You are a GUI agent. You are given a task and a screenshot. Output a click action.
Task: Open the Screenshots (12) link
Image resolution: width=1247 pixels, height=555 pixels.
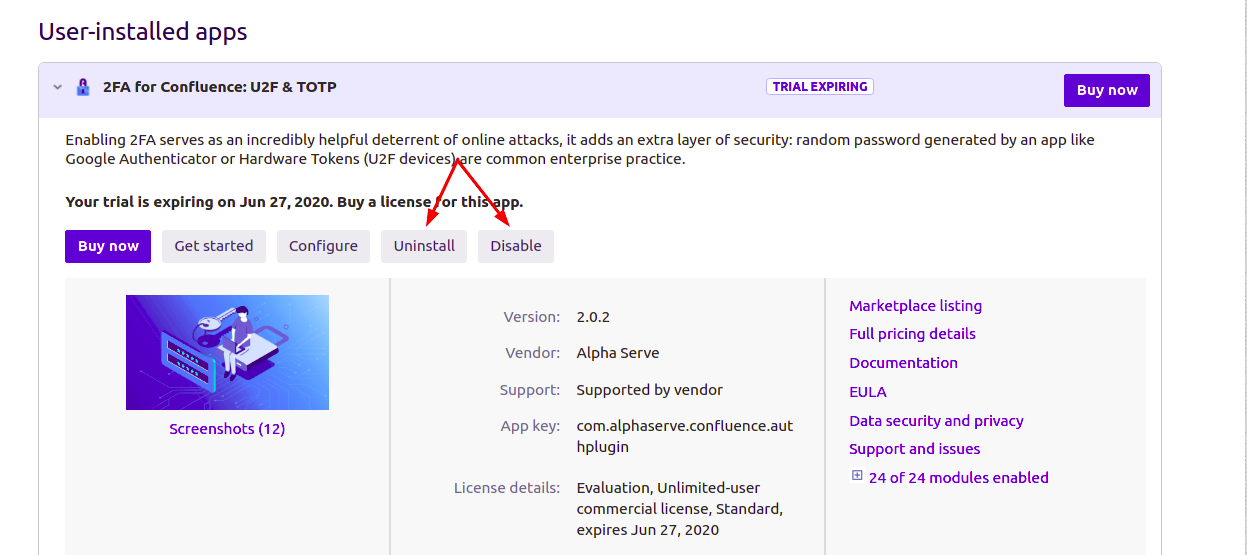pos(227,429)
